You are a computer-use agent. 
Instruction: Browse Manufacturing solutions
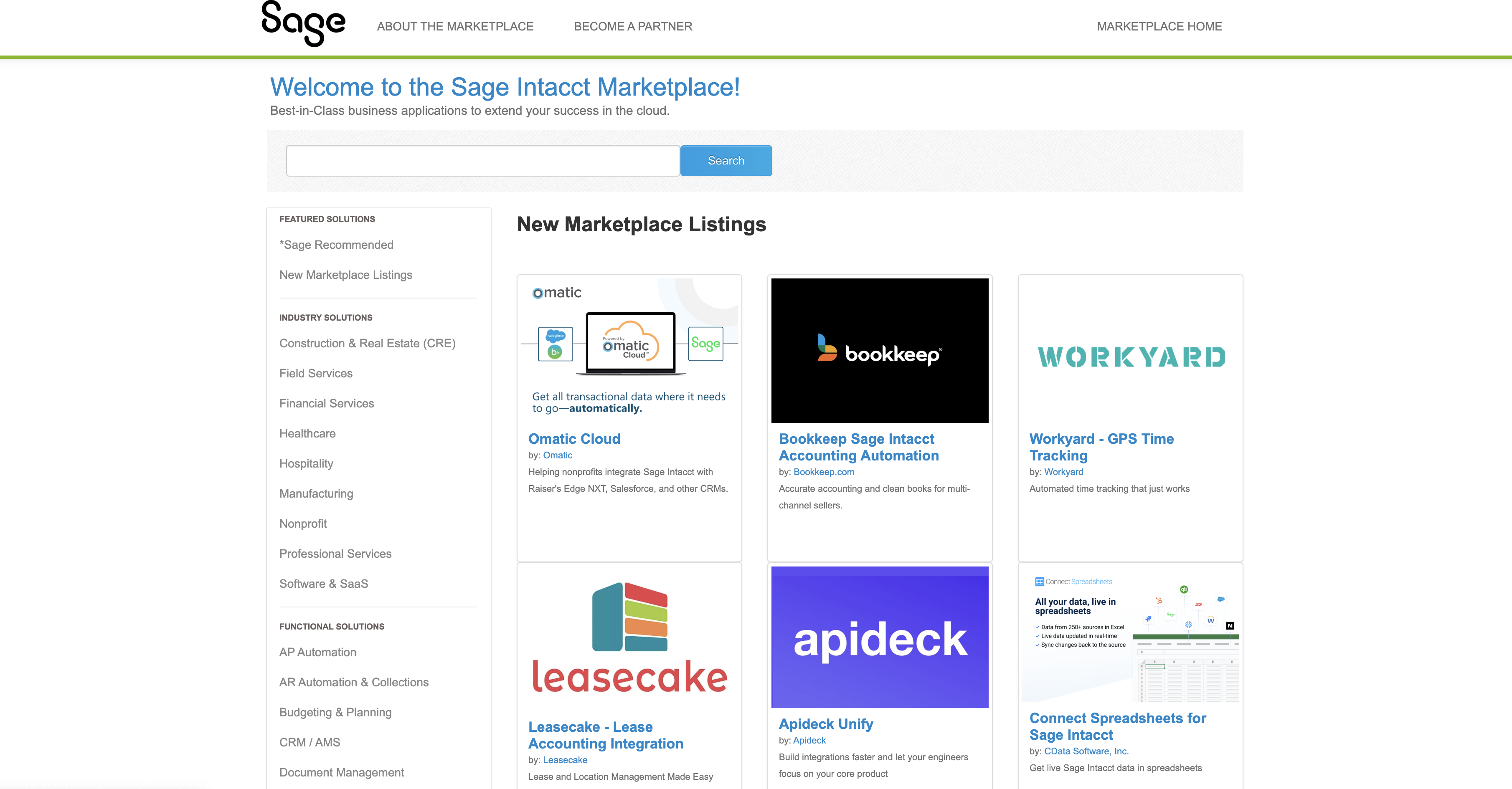(x=316, y=493)
